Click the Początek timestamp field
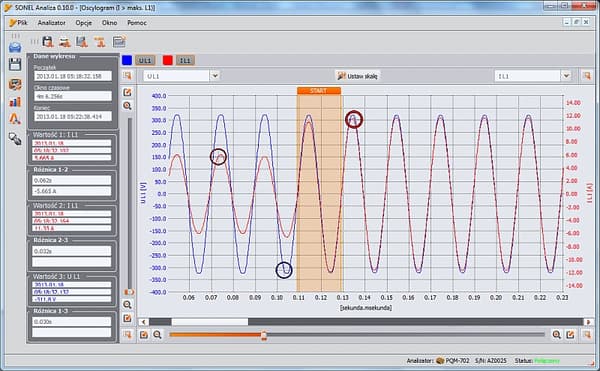The height and width of the screenshot is (371, 600). point(73,76)
